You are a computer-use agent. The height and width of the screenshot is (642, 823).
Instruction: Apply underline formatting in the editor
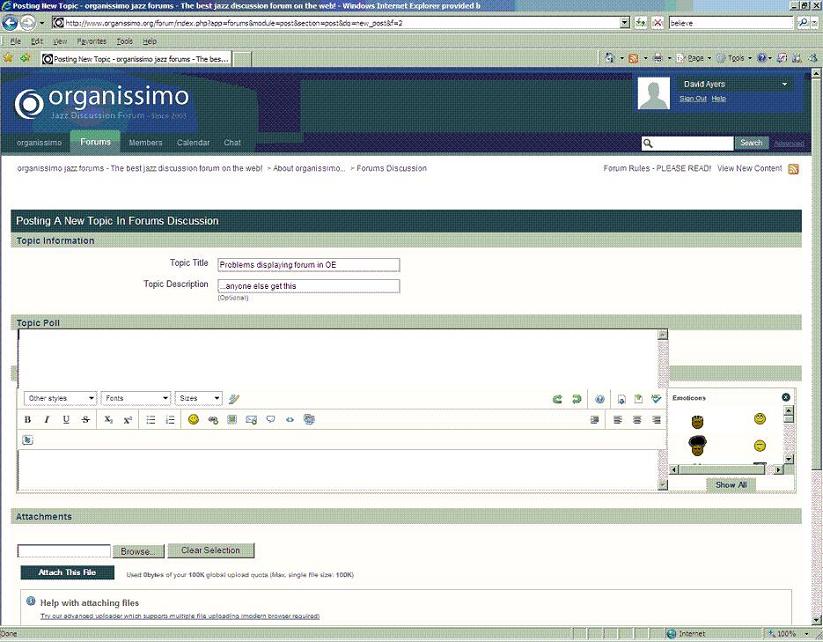pyautogui.click(x=66, y=419)
